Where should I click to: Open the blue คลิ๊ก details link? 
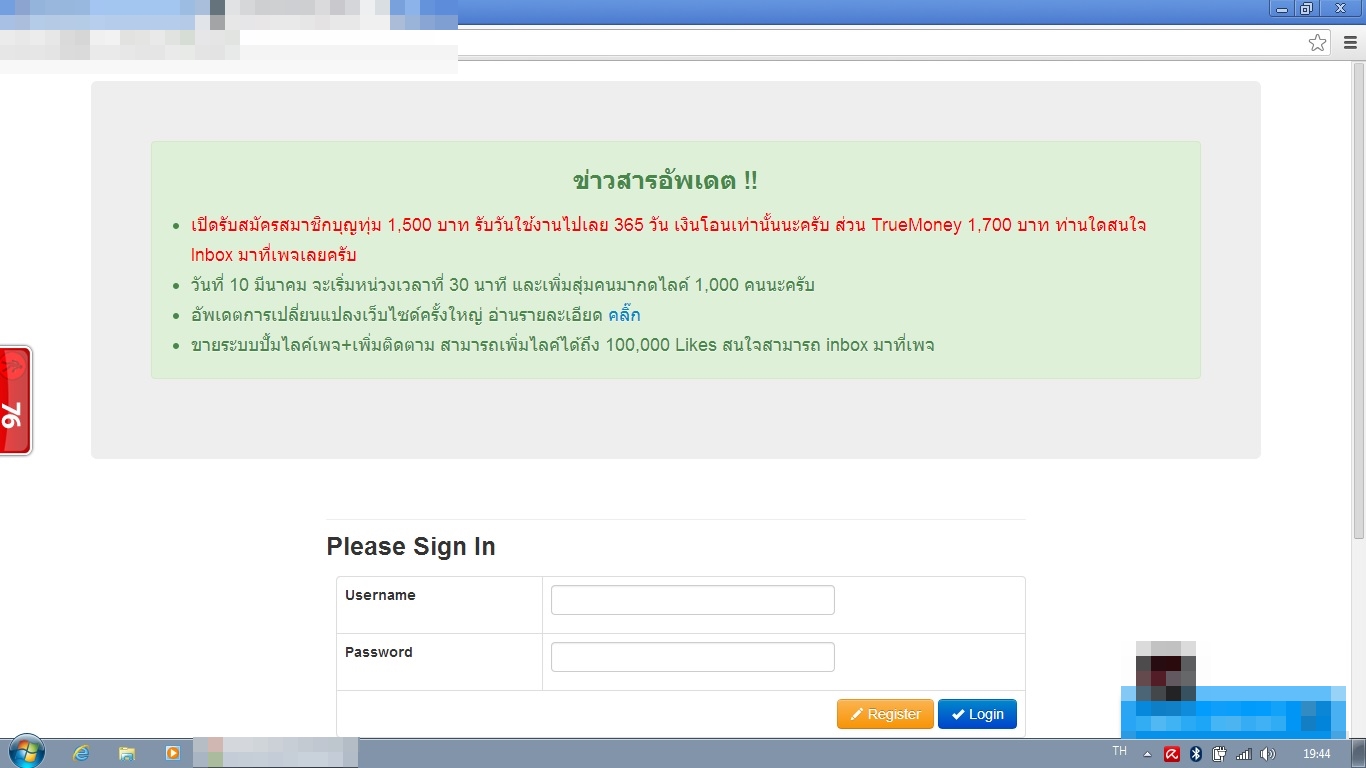coord(624,315)
